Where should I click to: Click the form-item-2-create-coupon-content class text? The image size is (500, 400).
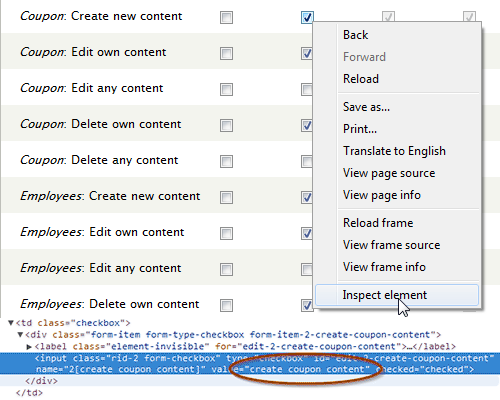point(340,335)
